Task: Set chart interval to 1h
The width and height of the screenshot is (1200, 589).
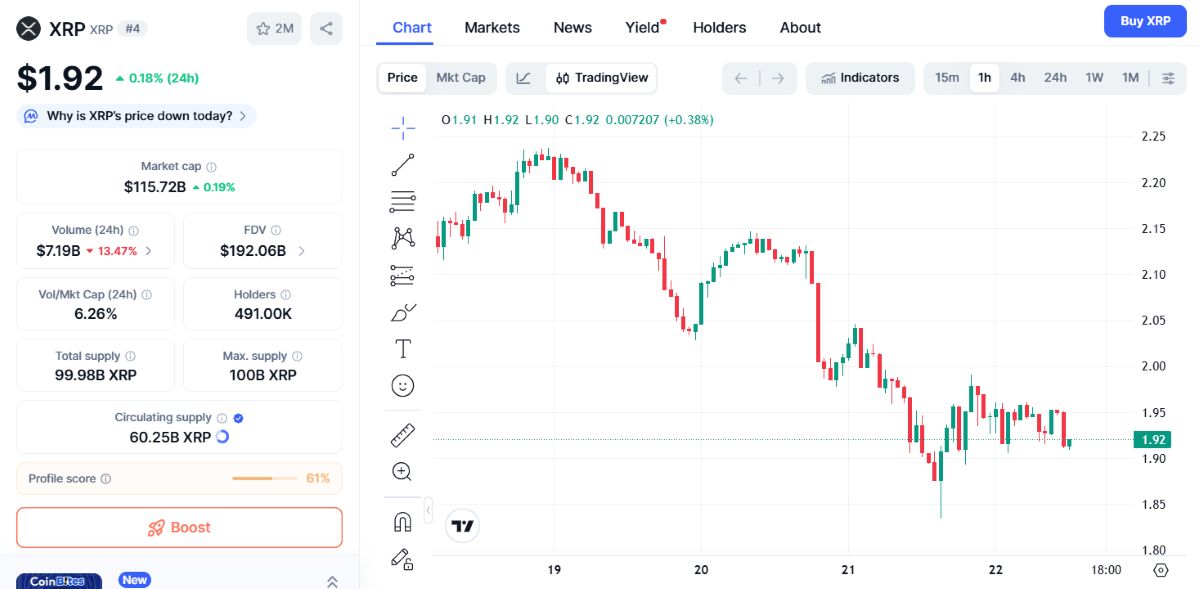Action: [985, 78]
